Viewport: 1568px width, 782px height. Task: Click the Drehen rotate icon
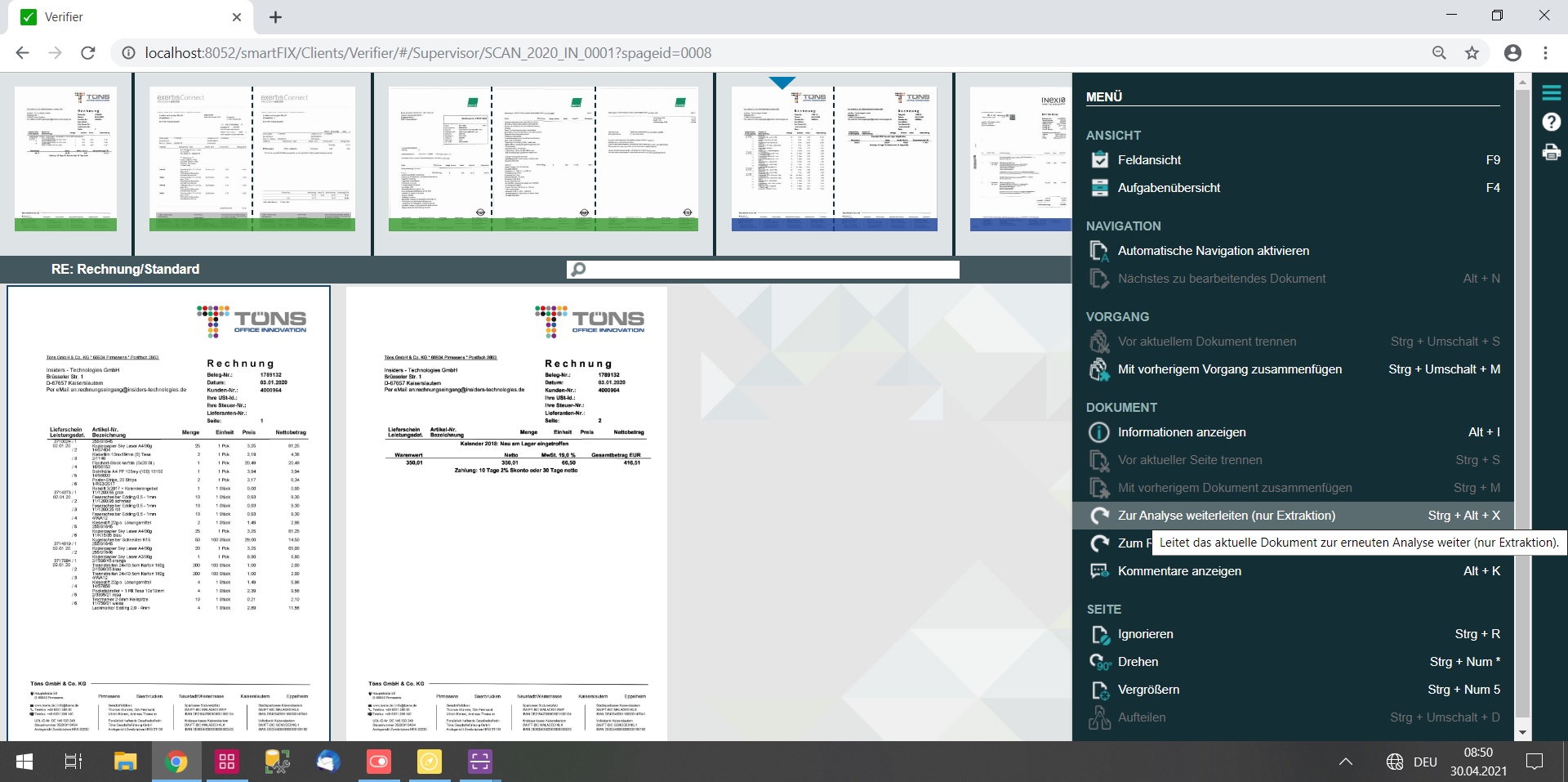[x=1099, y=662]
